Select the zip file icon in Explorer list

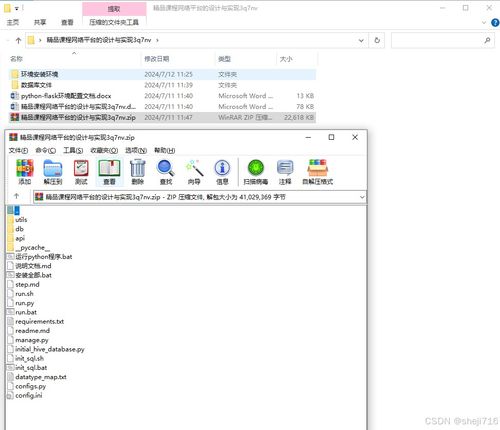click(15, 117)
